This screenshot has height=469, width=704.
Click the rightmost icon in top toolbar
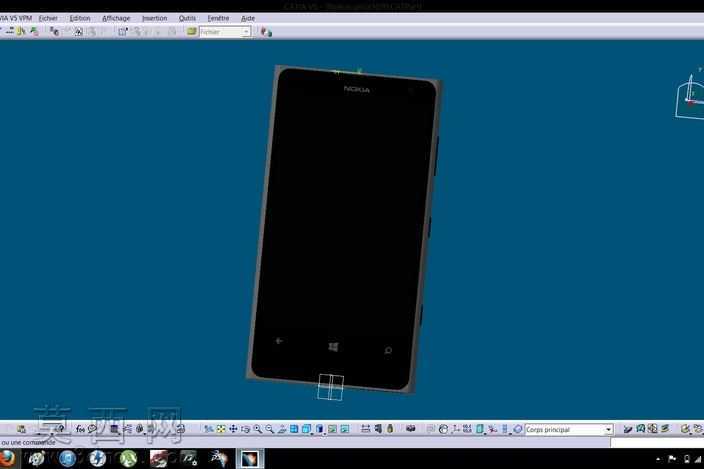266,31
